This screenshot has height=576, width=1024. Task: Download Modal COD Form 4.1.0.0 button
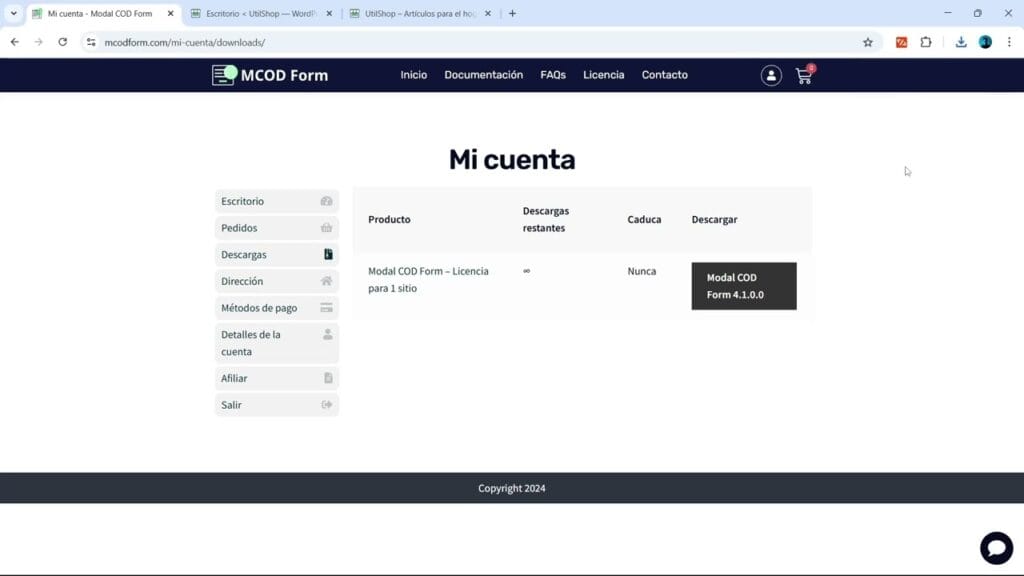click(x=744, y=286)
